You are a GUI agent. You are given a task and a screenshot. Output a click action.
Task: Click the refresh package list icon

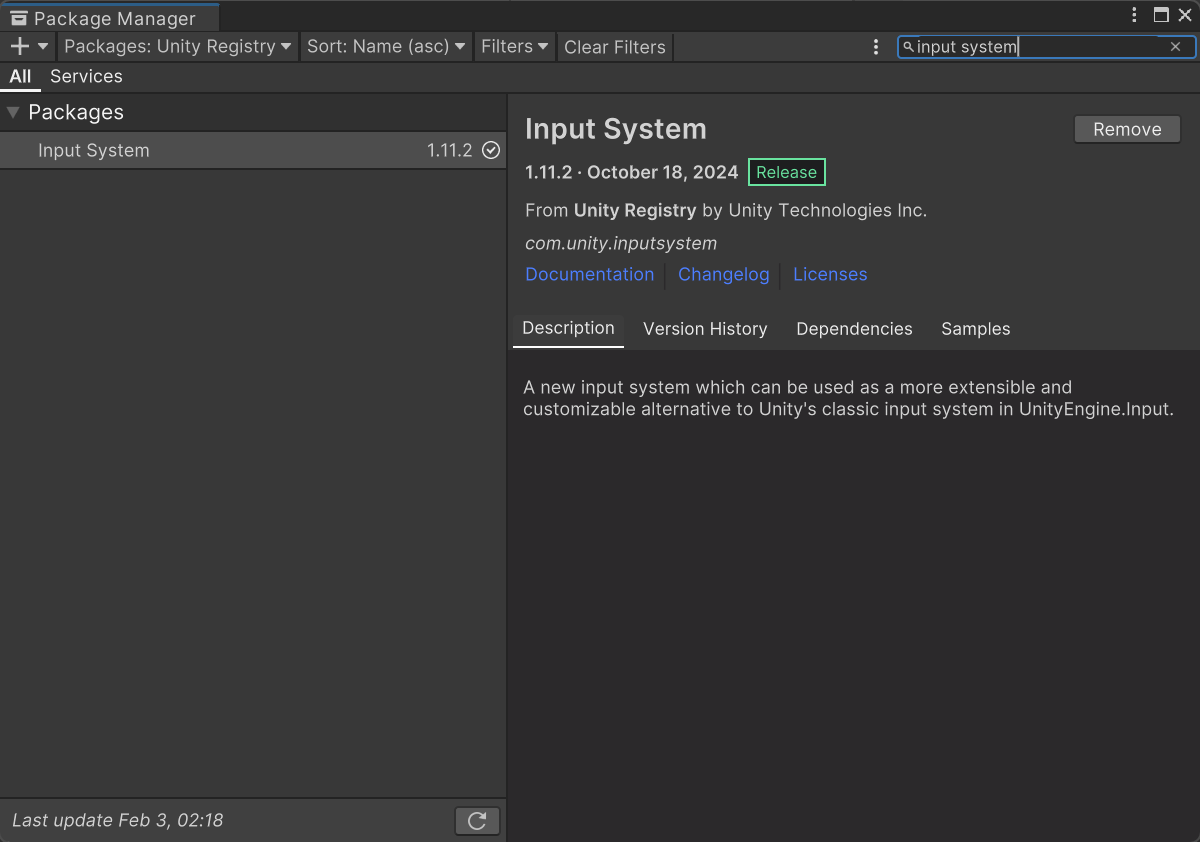[x=477, y=821]
